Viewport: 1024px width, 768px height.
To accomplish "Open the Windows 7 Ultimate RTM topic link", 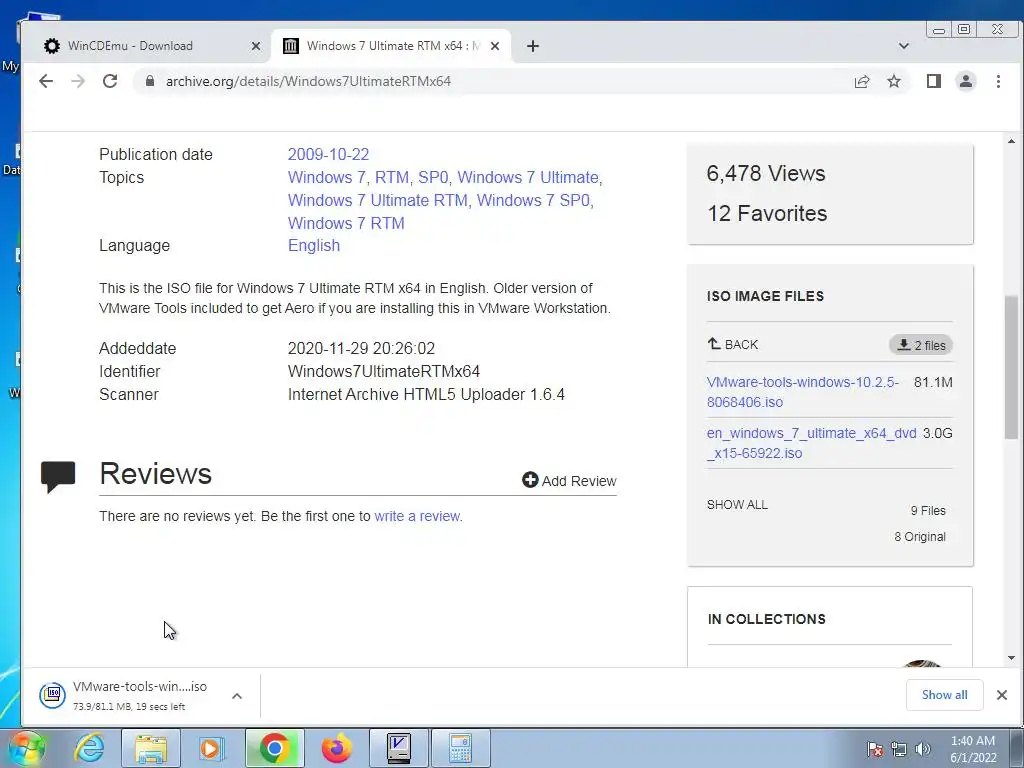I will pyautogui.click(x=377, y=200).
